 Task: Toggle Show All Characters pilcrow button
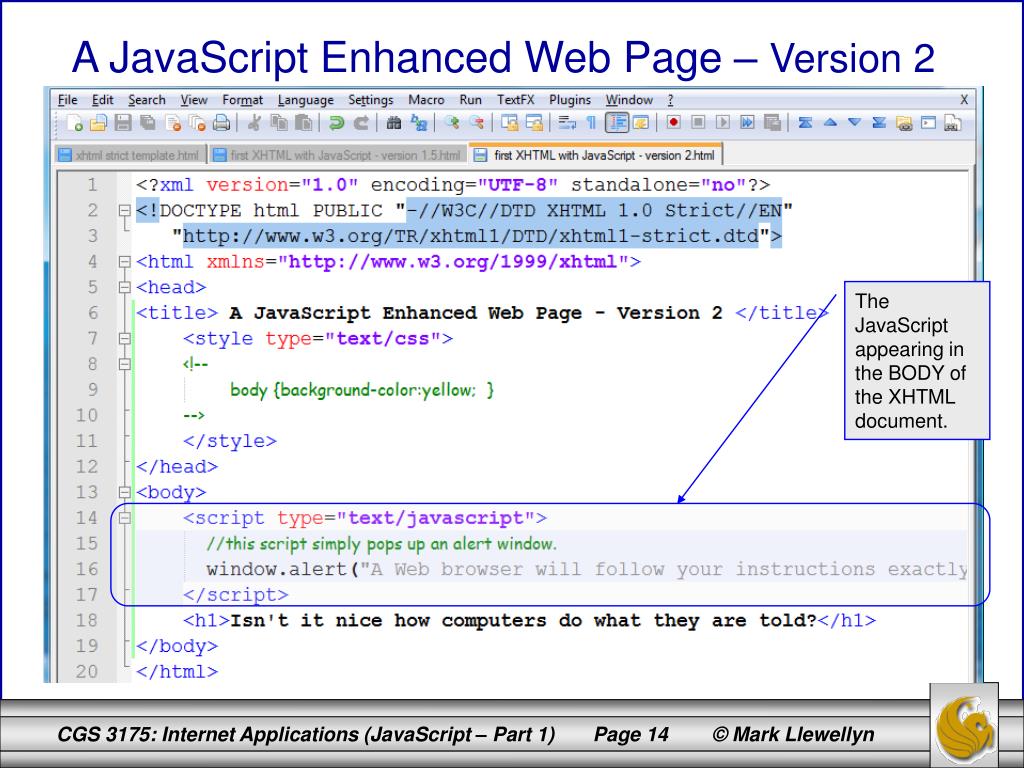(591, 122)
